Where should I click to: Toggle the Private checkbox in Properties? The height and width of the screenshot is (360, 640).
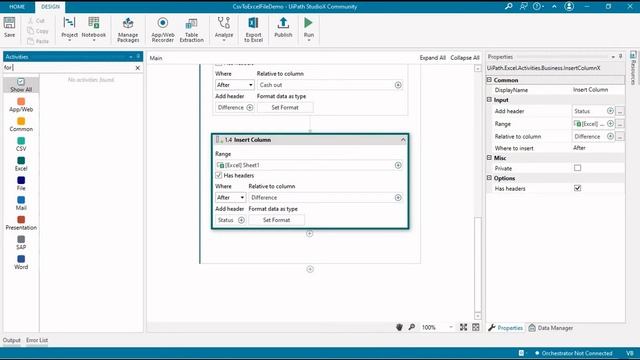(x=577, y=168)
